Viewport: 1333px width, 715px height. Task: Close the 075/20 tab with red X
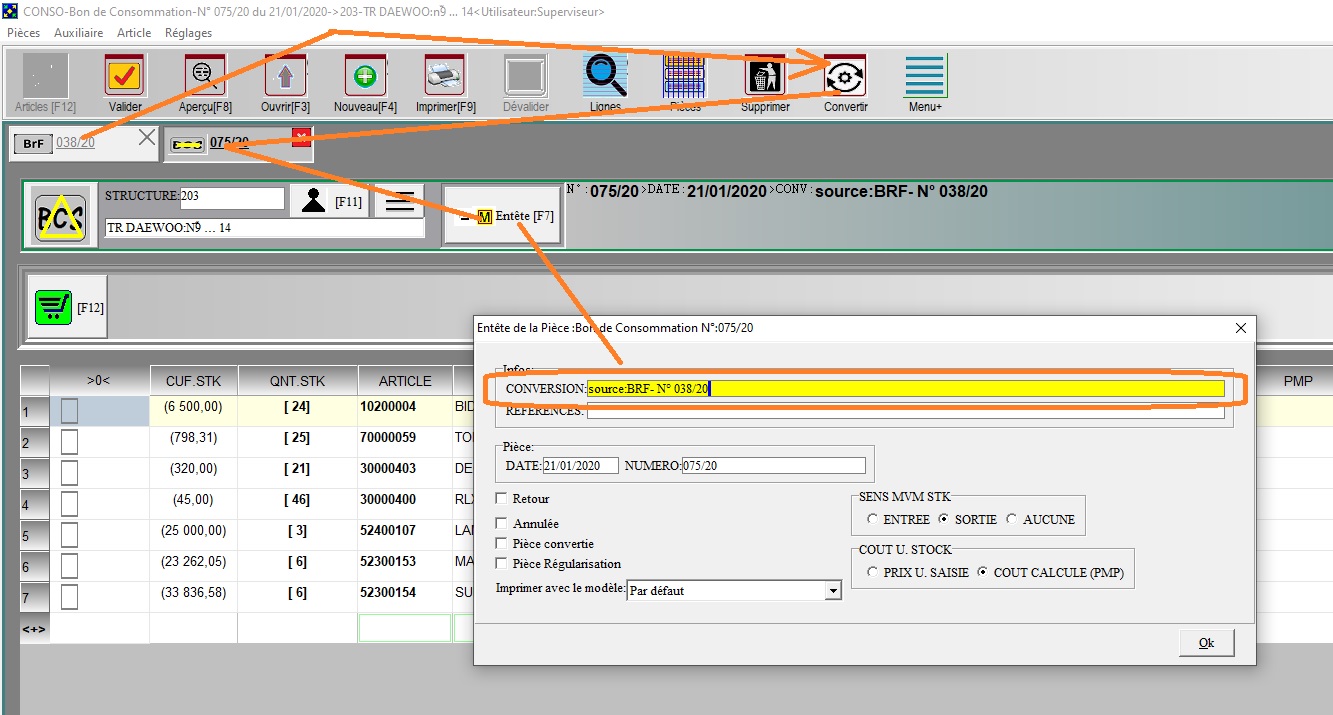click(x=301, y=138)
